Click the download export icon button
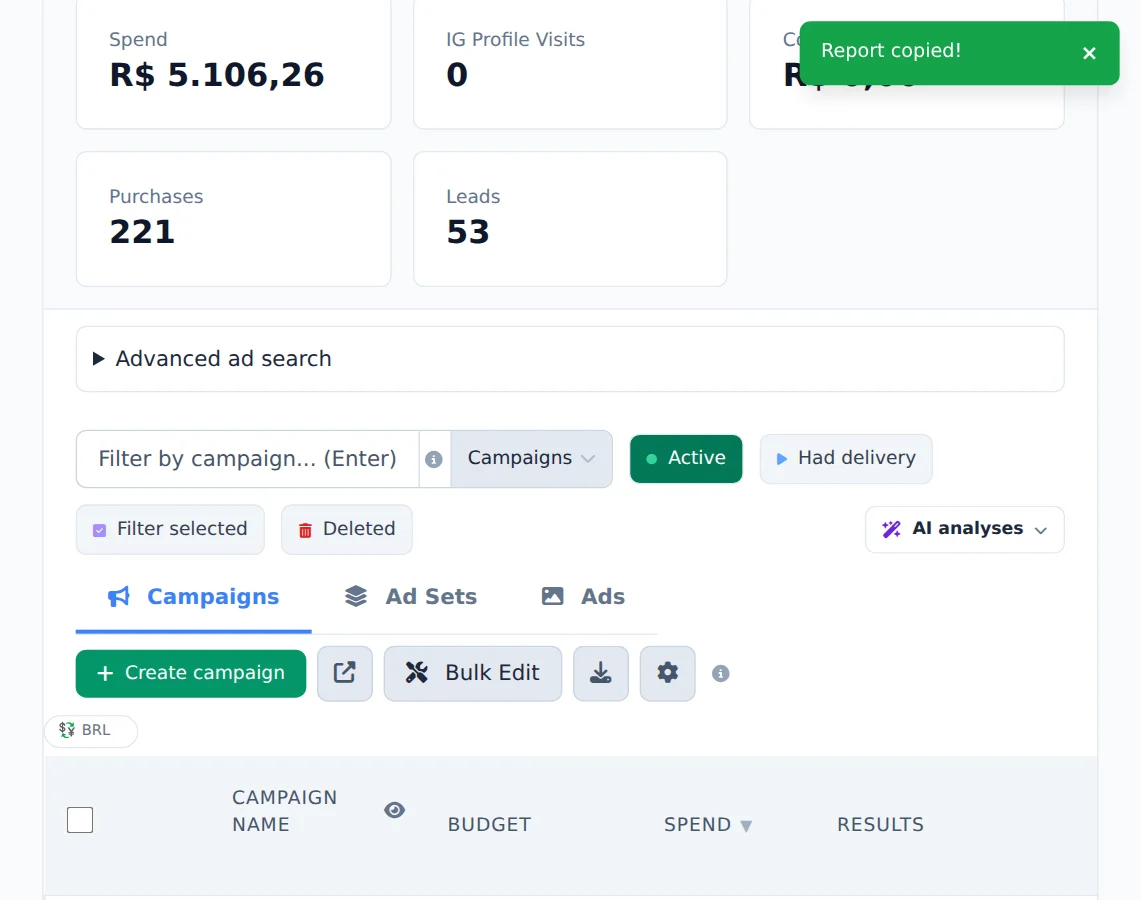 [600, 673]
